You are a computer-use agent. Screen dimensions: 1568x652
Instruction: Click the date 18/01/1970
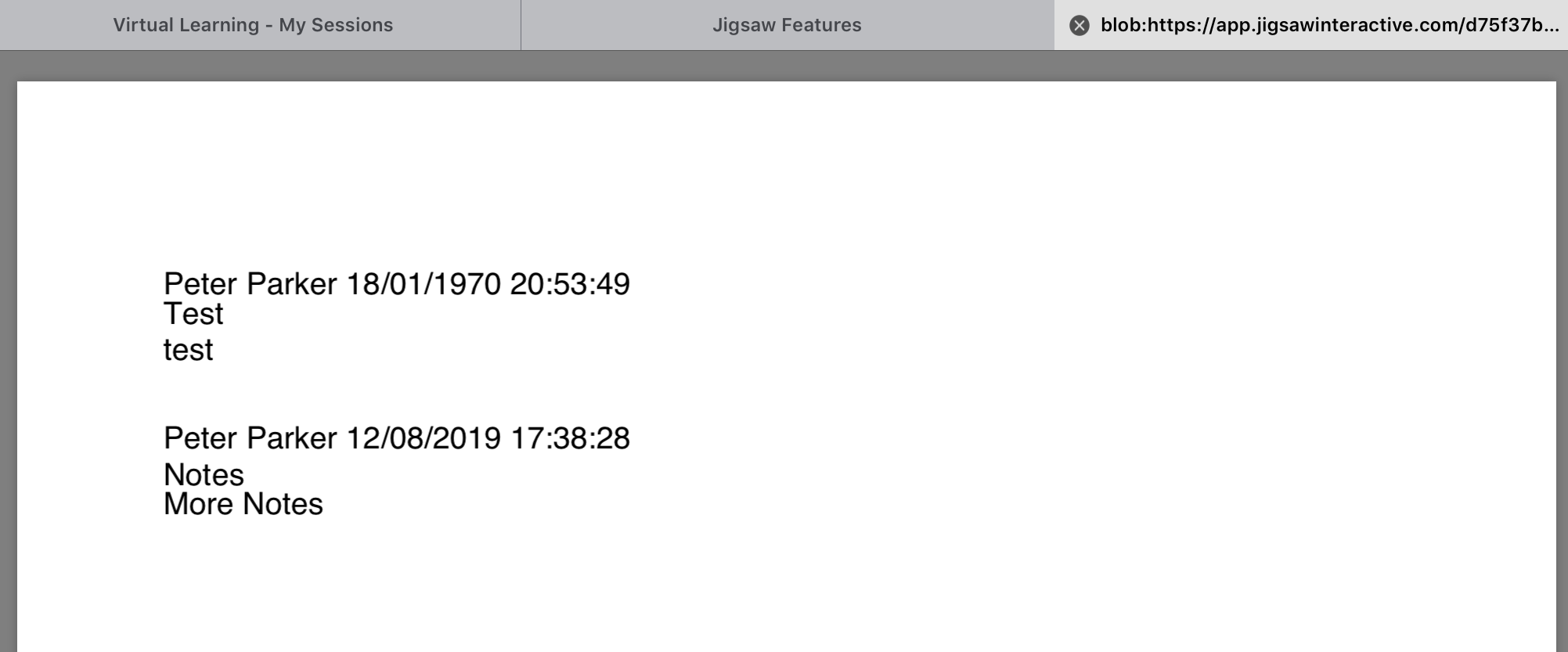point(423,284)
